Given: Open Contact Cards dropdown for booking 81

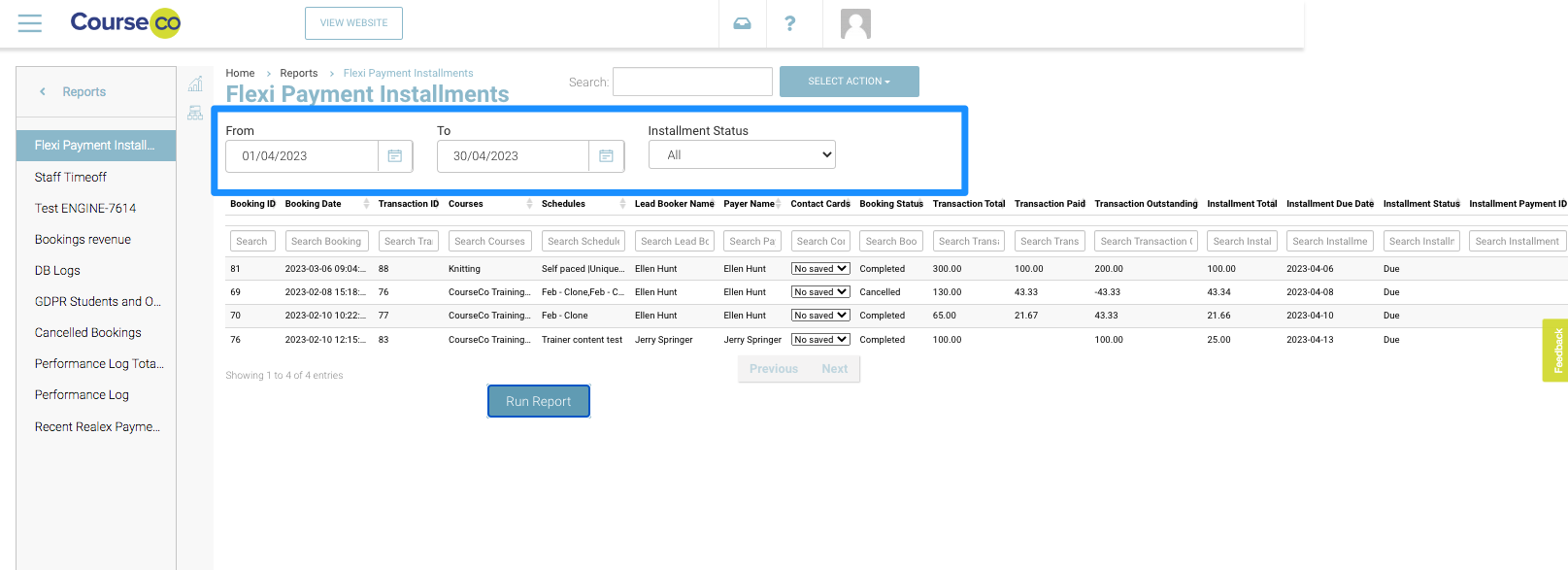Looking at the screenshot, I should (x=820, y=269).
